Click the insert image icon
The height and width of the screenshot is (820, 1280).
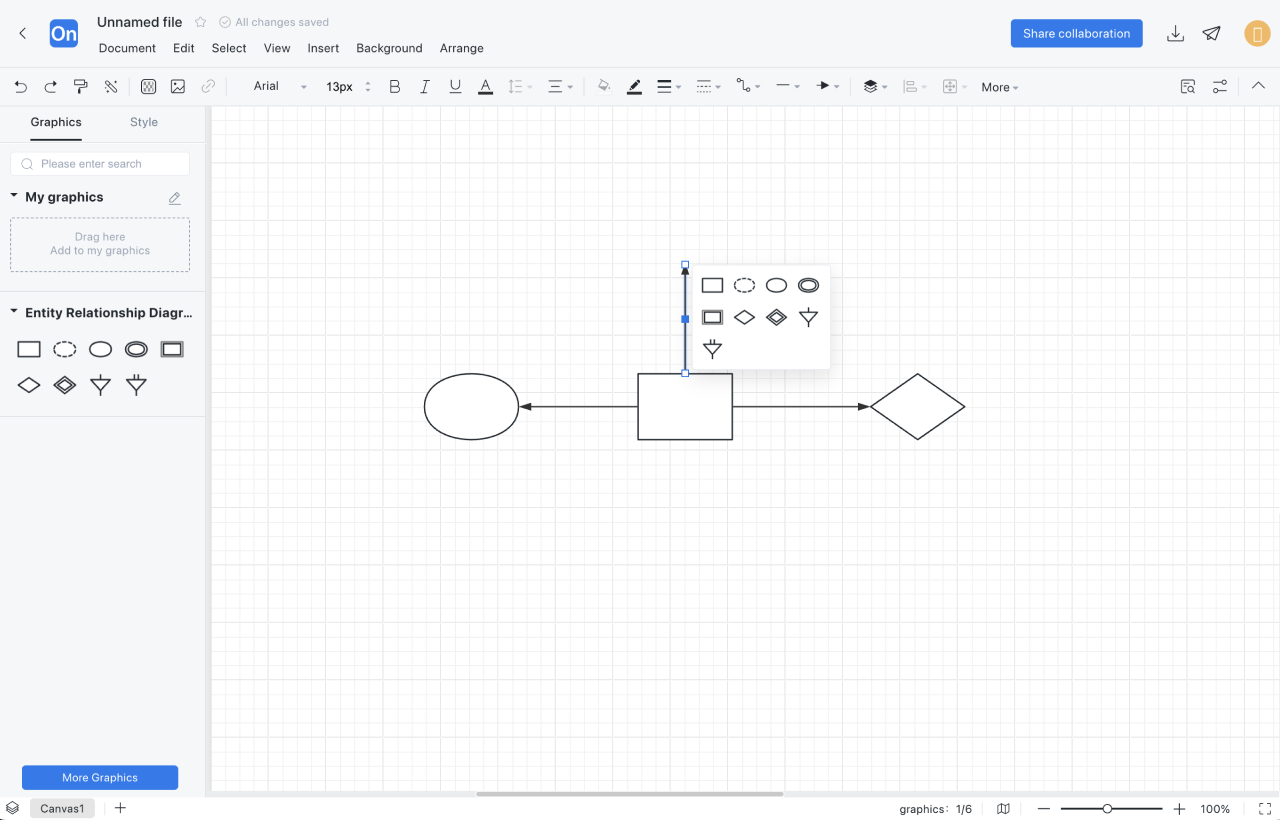click(x=178, y=87)
